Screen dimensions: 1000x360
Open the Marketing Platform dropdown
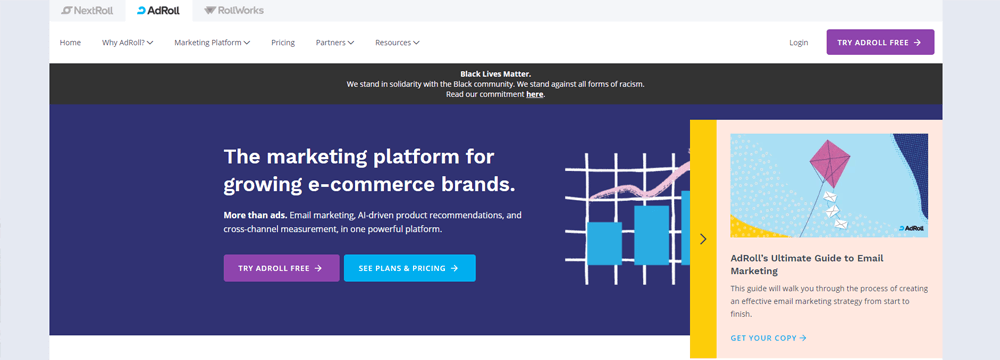pos(212,43)
